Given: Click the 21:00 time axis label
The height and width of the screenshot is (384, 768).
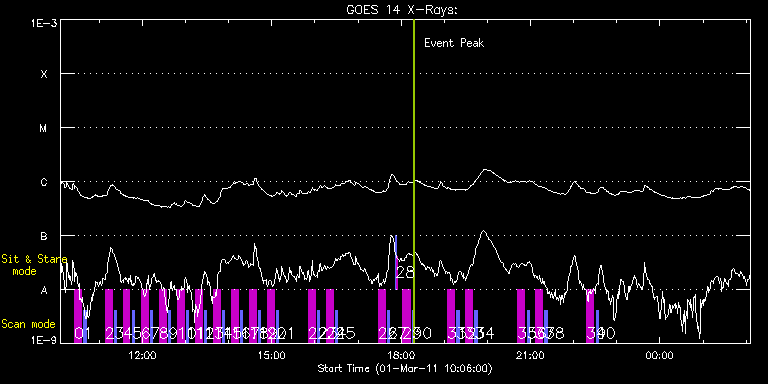Looking at the screenshot, I should click(x=530, y=355).
